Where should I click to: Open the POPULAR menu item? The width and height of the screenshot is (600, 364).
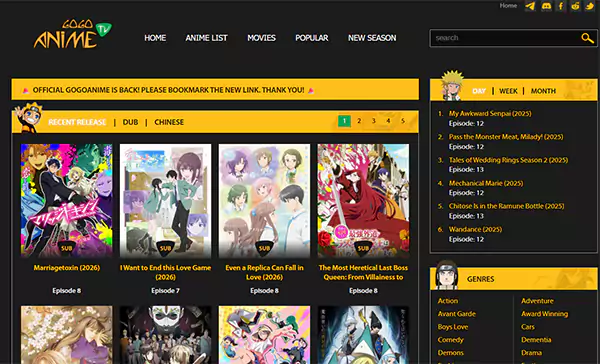(312, 38)
